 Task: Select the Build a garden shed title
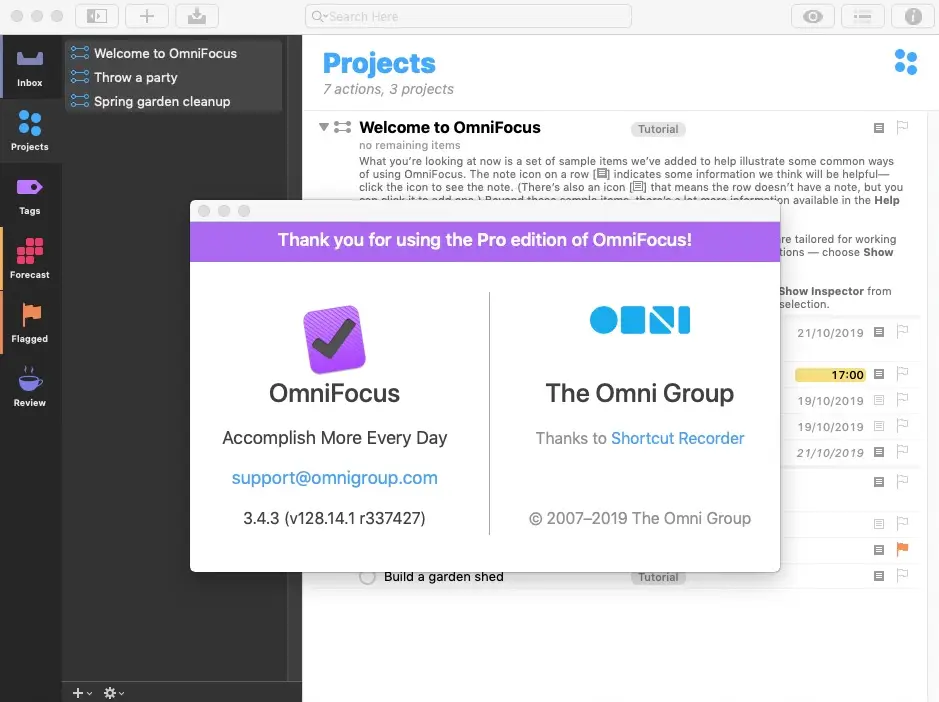(444, 577)
